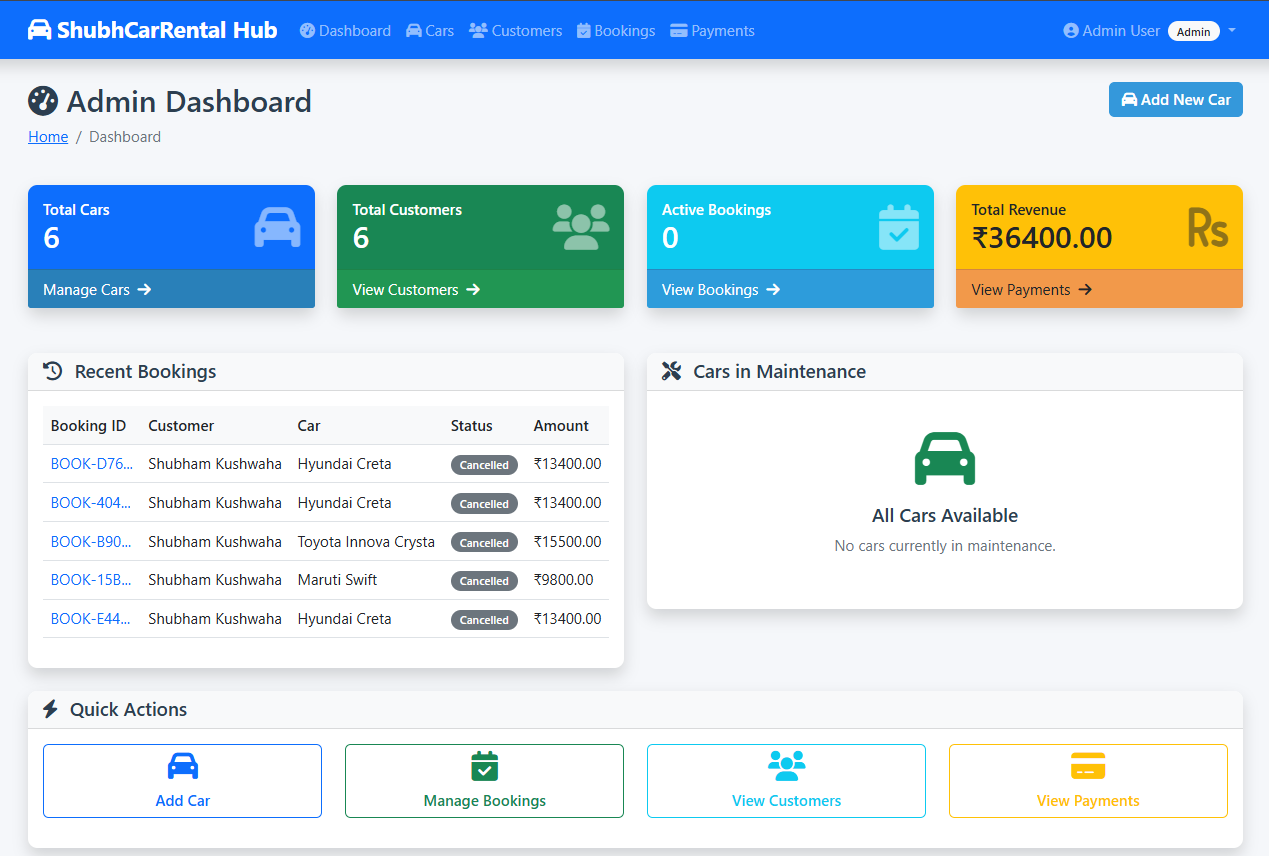The image size is (1269, 856).
Task: Click the Status column header
Action: [472, 426]
